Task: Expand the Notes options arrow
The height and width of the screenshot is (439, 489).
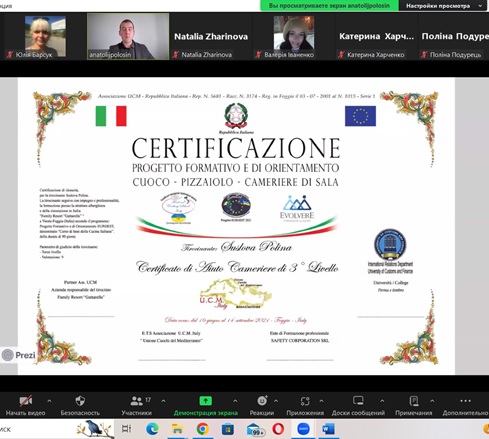Action: [x=432, y=401]
